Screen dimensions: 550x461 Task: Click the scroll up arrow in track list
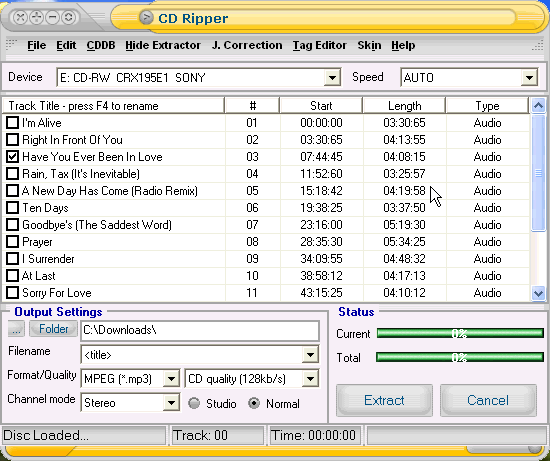[538, 105]
